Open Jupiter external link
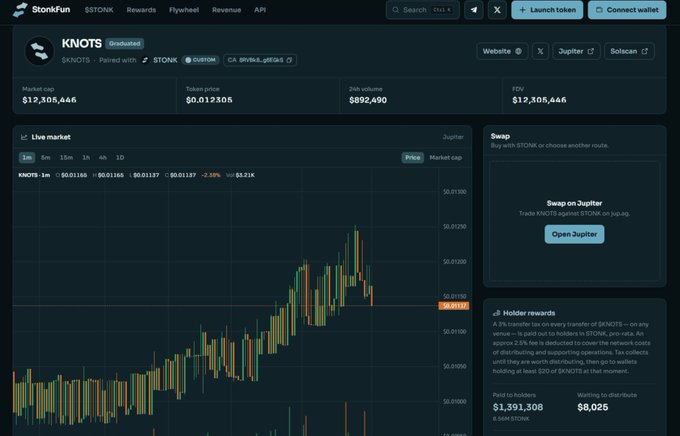 [576, 51]
